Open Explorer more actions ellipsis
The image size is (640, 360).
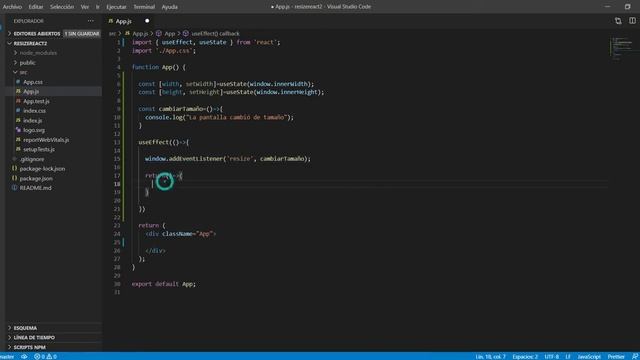point(91,21)
